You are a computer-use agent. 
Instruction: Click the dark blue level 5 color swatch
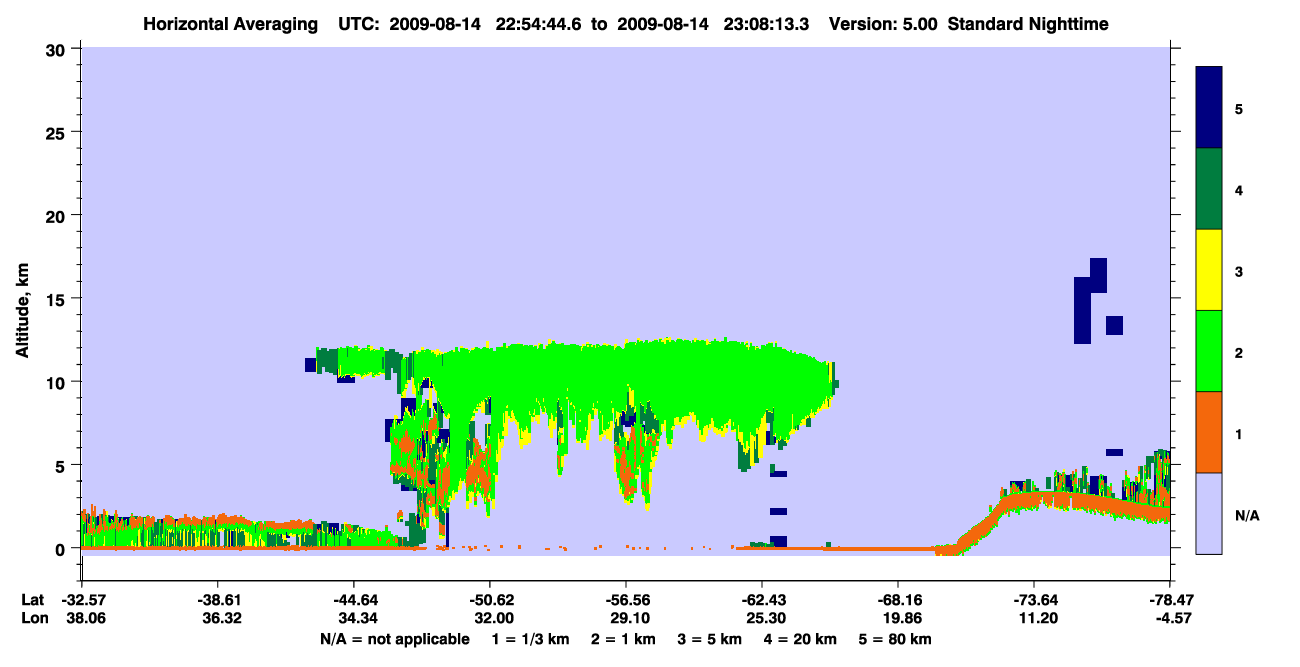pos(1209,108)
